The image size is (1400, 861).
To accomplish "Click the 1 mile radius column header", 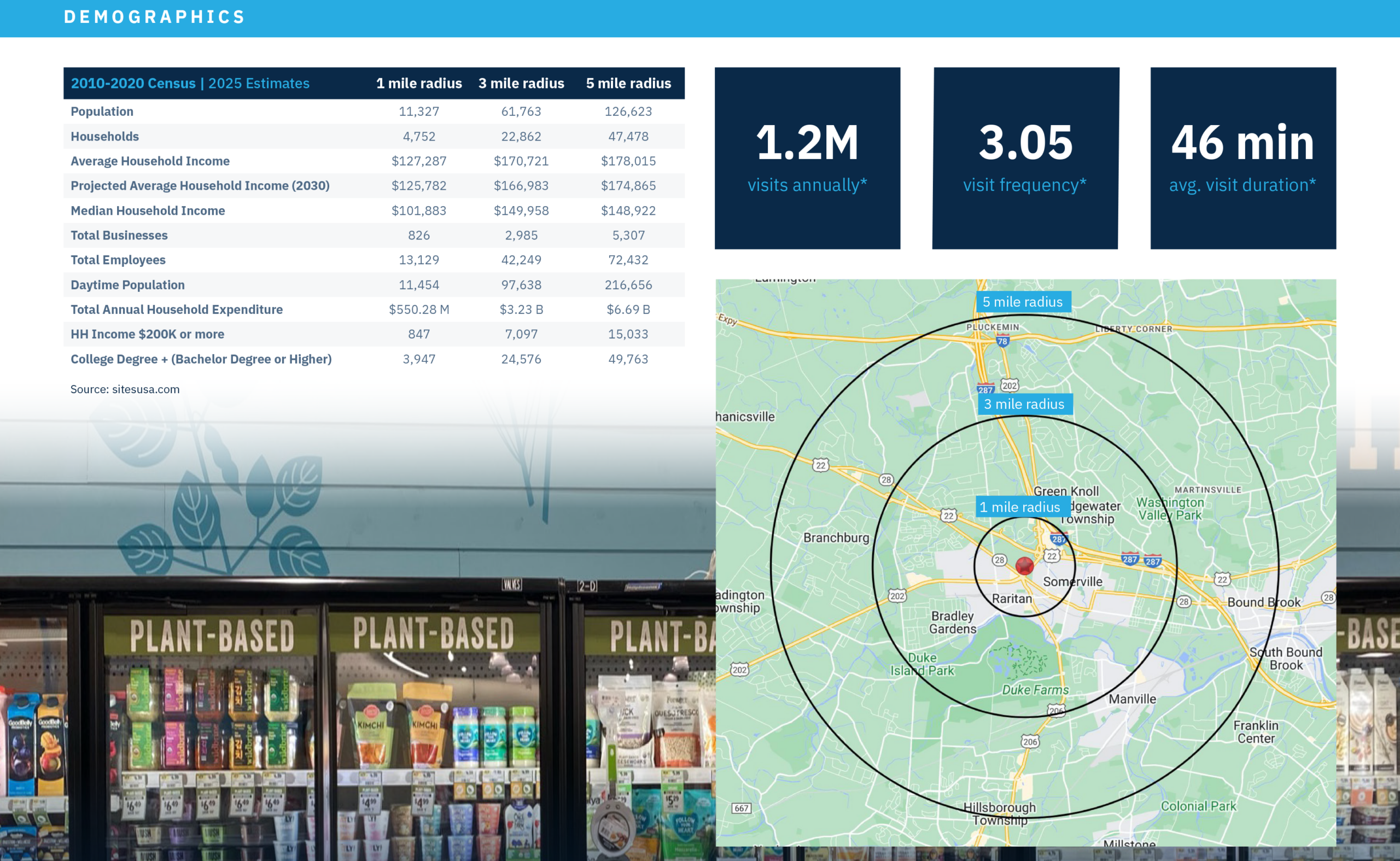I will pos(419,83).
